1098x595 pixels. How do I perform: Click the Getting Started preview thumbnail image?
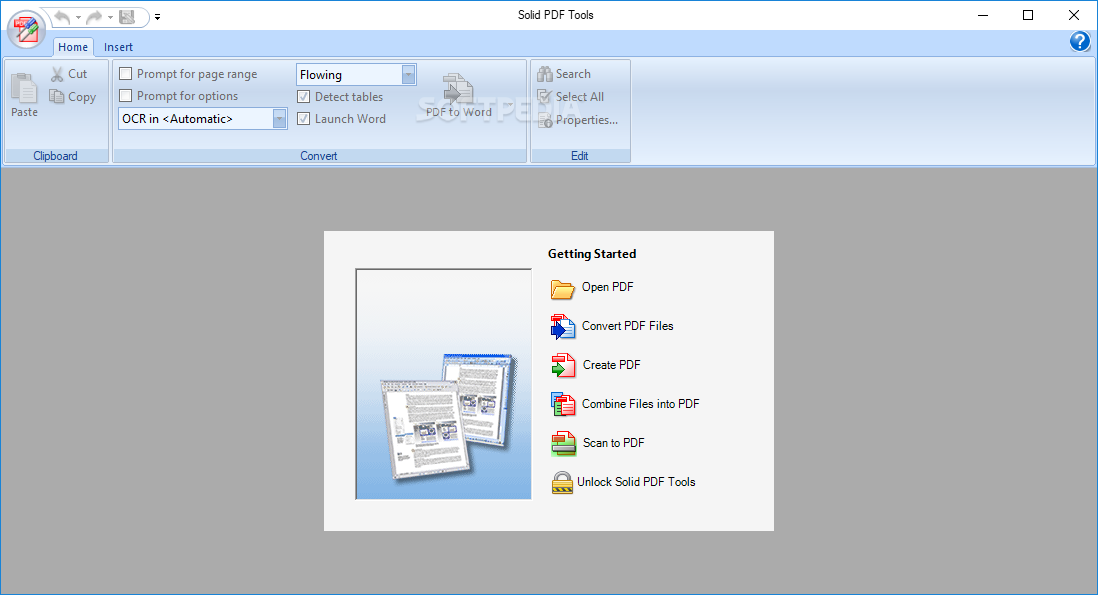(x=443, y=384)
